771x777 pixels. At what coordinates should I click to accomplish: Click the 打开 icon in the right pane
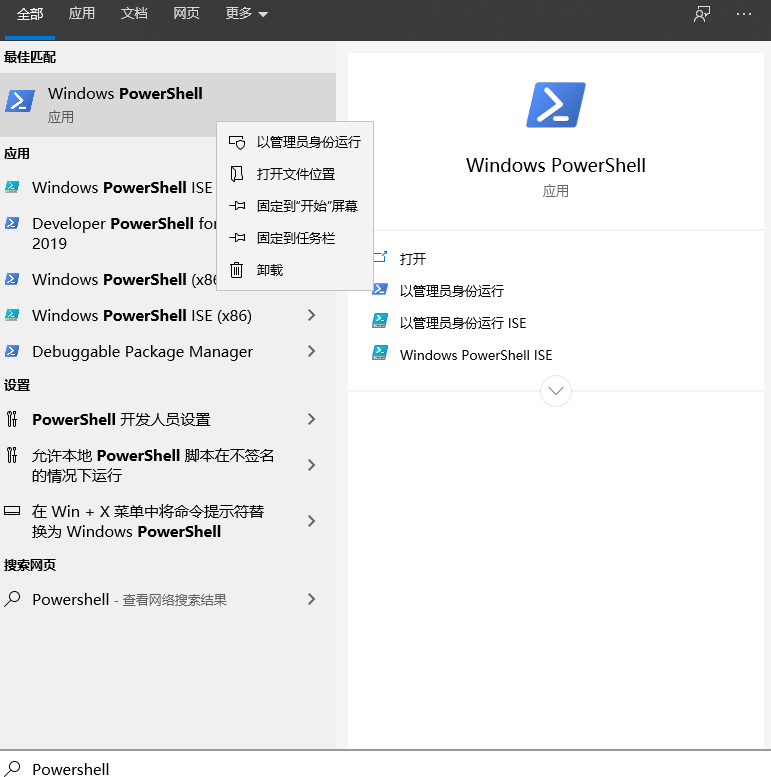point(380,257)
